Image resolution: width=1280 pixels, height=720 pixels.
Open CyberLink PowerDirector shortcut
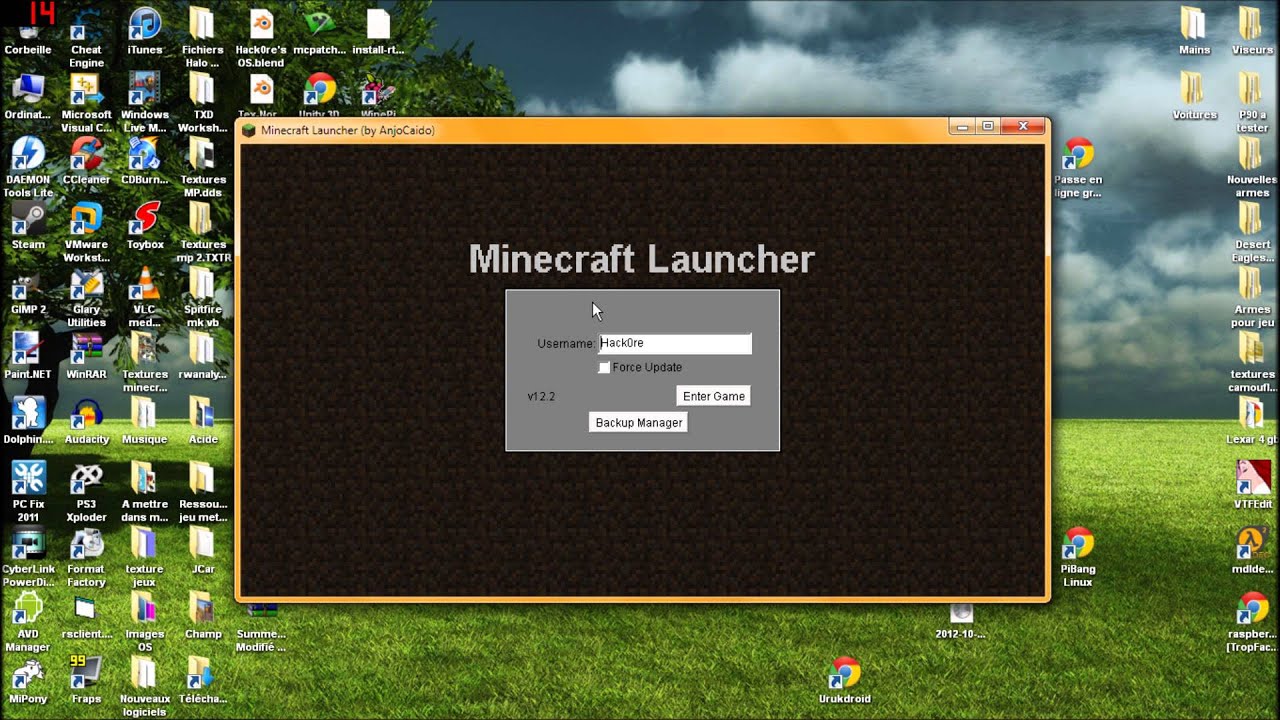tap(28, 557)
